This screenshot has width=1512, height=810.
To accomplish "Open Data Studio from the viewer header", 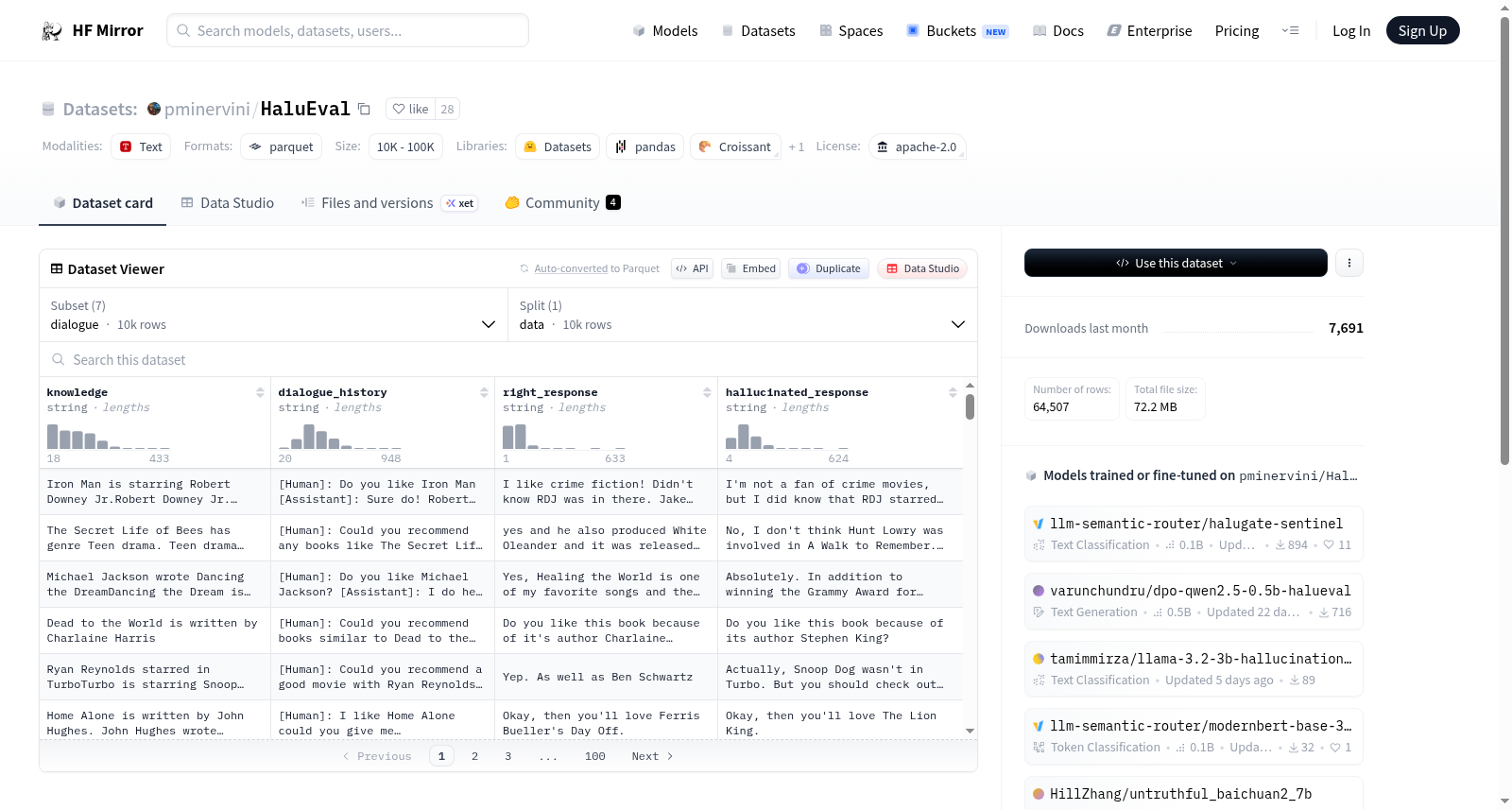I will coord(922,268).
